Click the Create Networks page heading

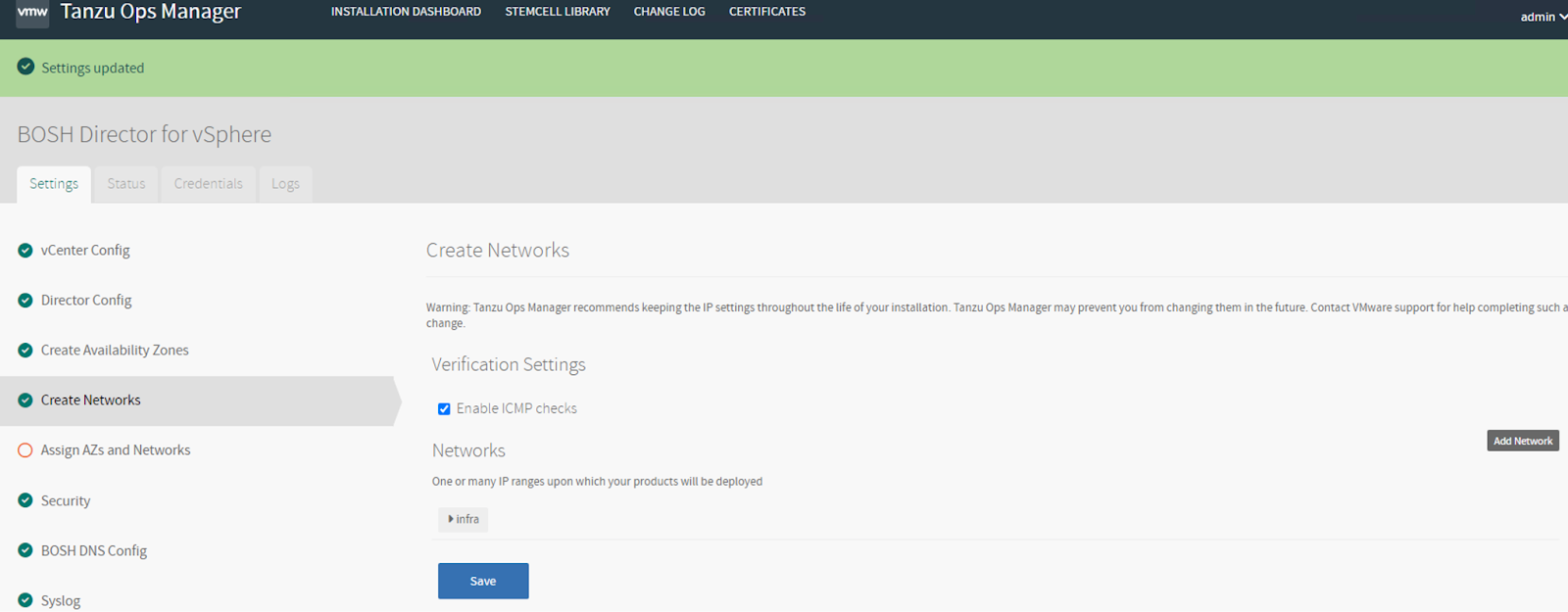pos(498,250)
